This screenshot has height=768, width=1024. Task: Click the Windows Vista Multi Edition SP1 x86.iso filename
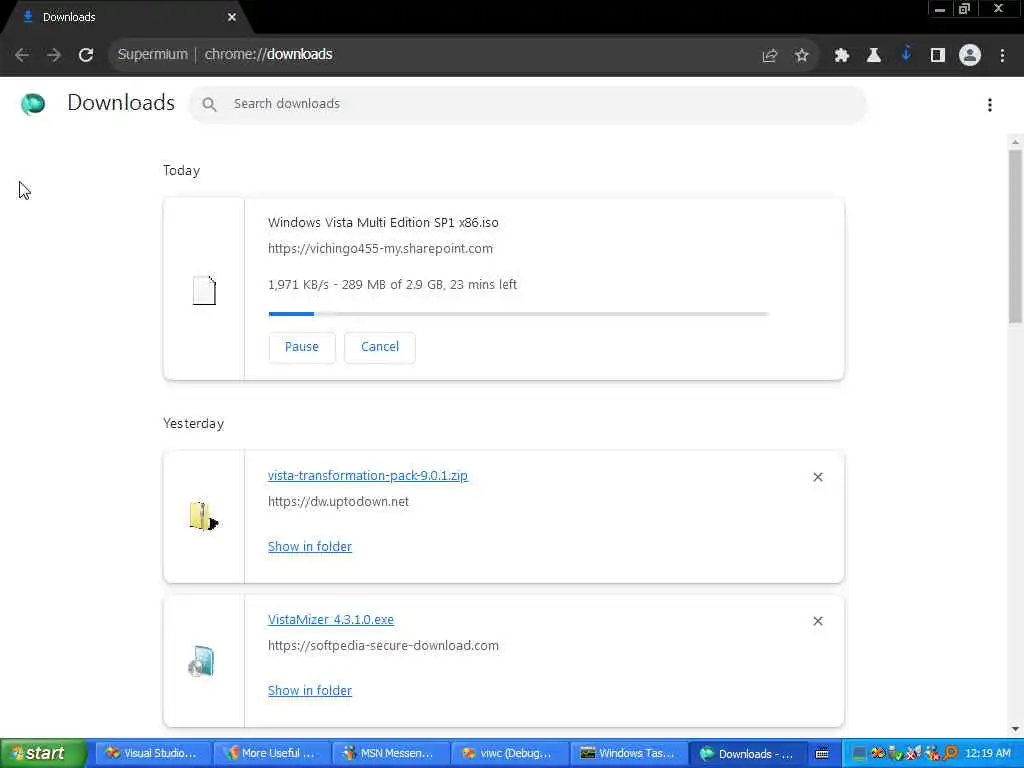click(383, 223)
